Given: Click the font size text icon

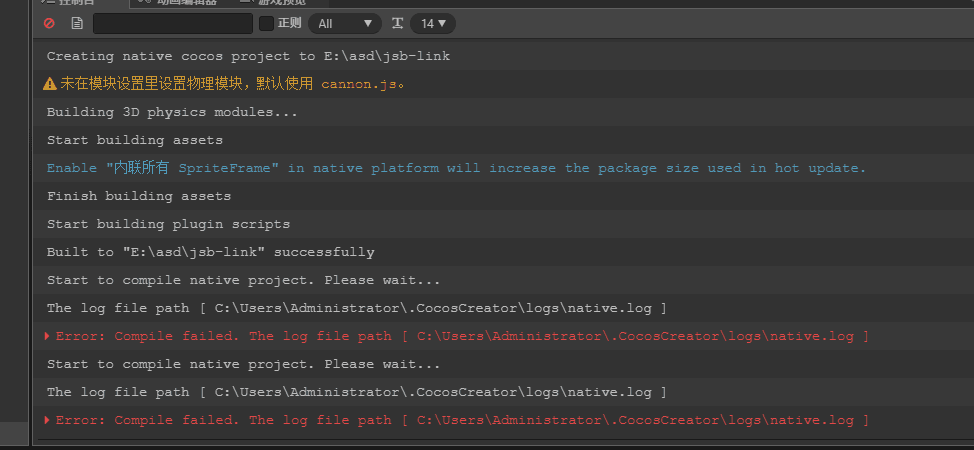Looking at the screenshot, I should click(x=397, y=23).
